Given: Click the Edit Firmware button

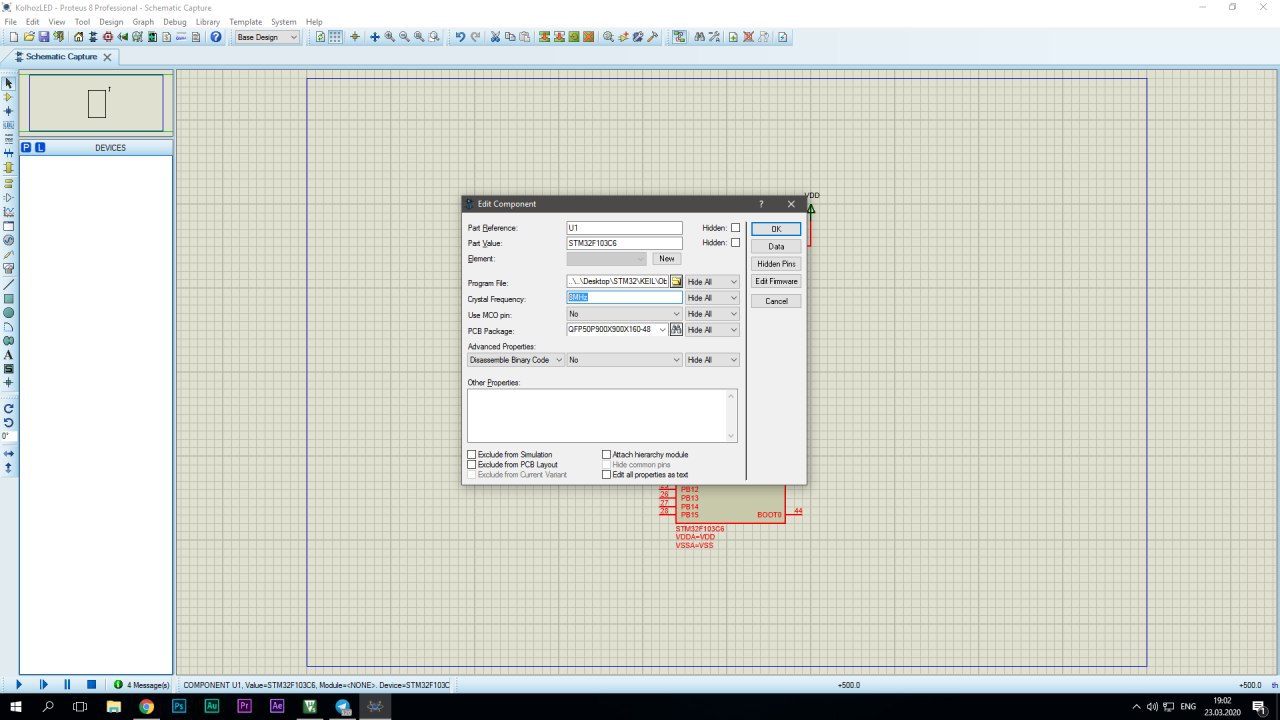Looking at the screenshot, I should point(776,281).
